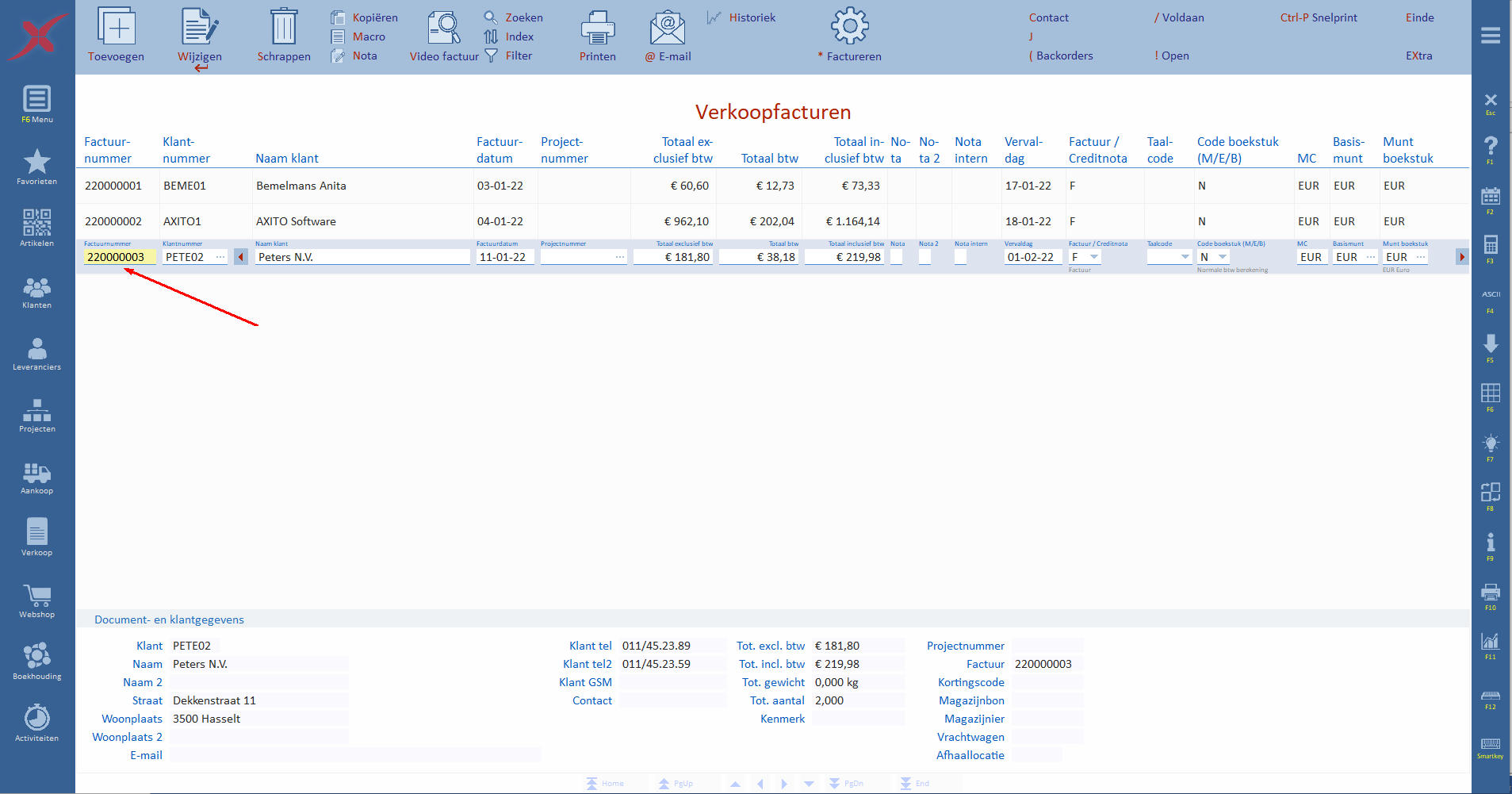This screenshot has width=1512, height=794.
Task: Open Leveranciers in left sidebar
Action: tap(37, 354)
